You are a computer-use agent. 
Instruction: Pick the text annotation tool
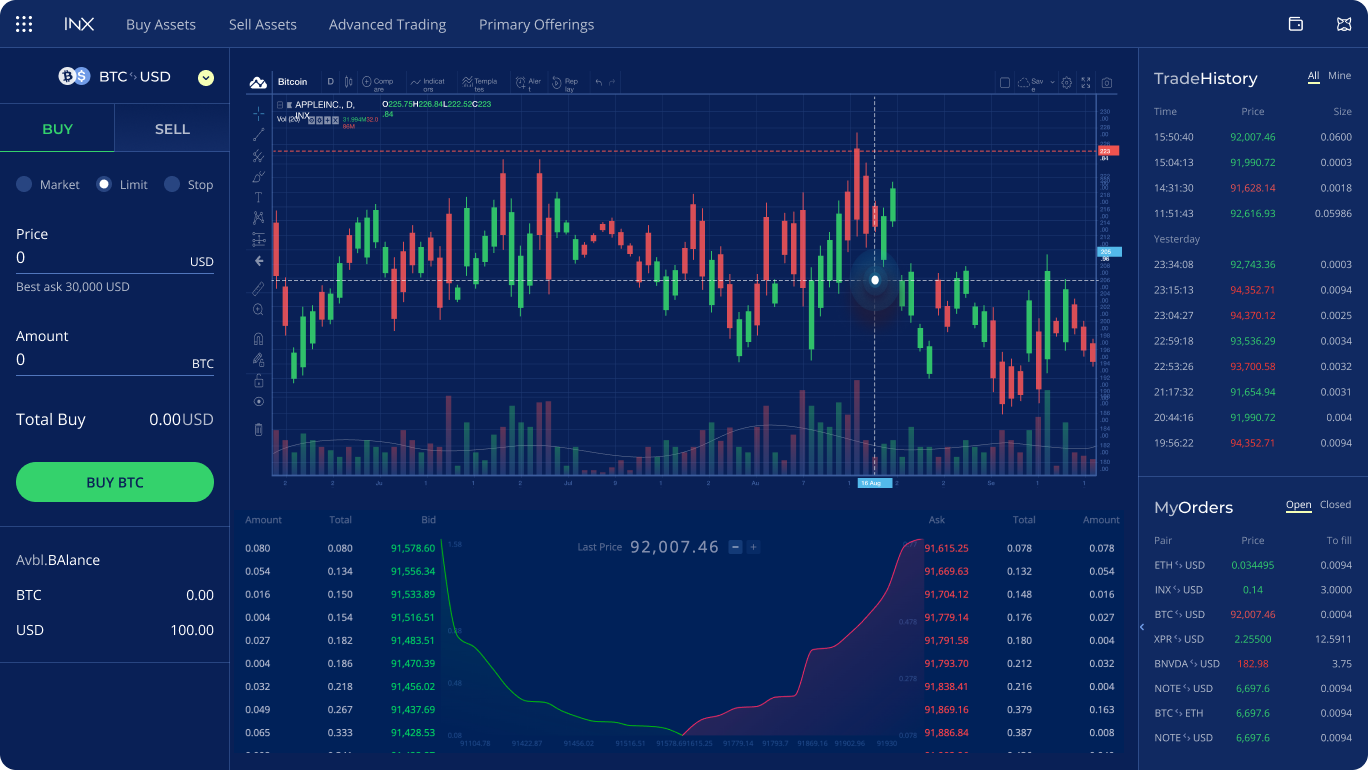click(258, 198)
